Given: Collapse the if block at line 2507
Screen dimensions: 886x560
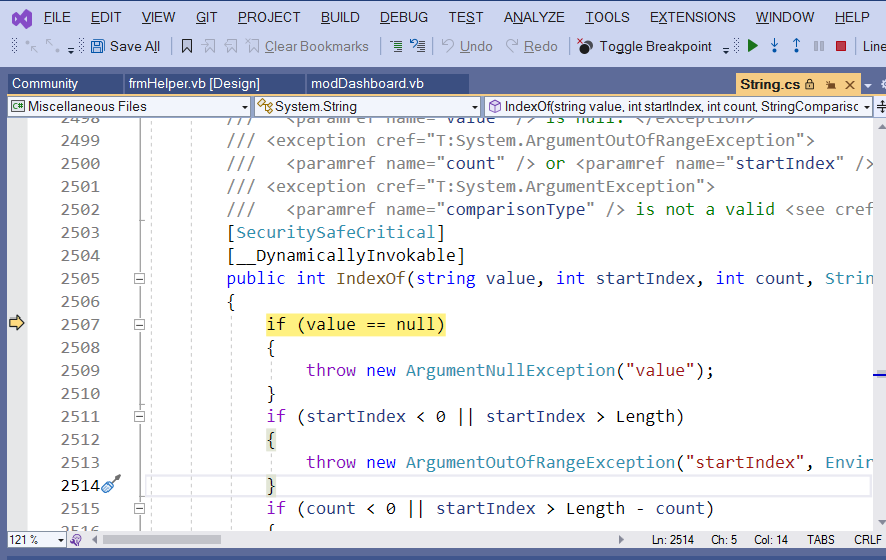Looking at the screenshot, I should point(139,324).
